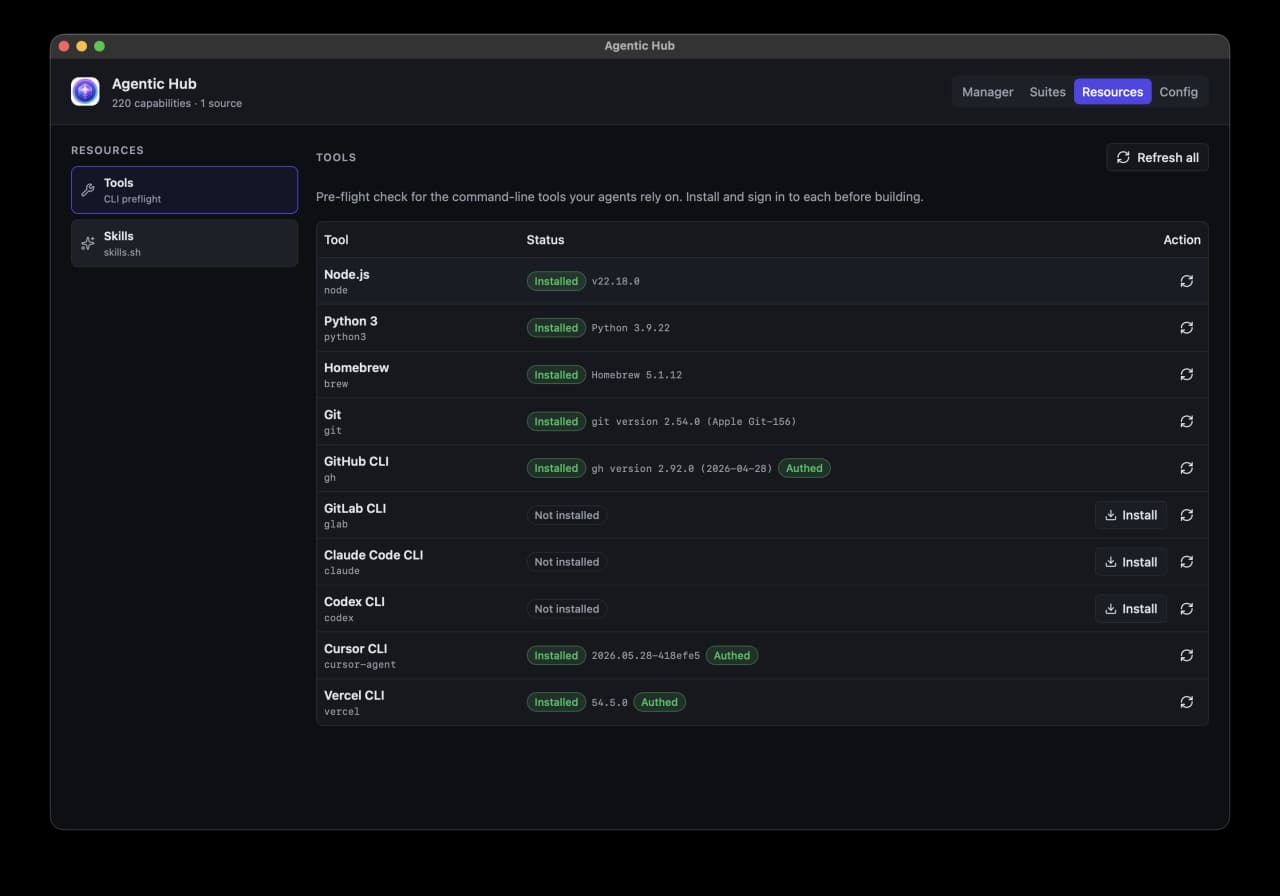Refresh the Codex CLI row status
This screenshot has height=896, width=1280.
(x=1187, y=608)
